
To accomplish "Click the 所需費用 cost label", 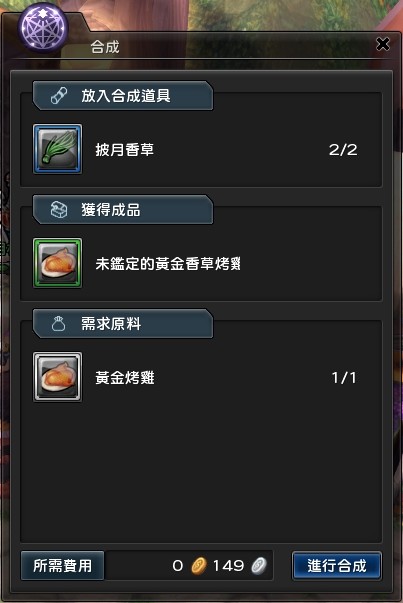I will pos(62,566).
